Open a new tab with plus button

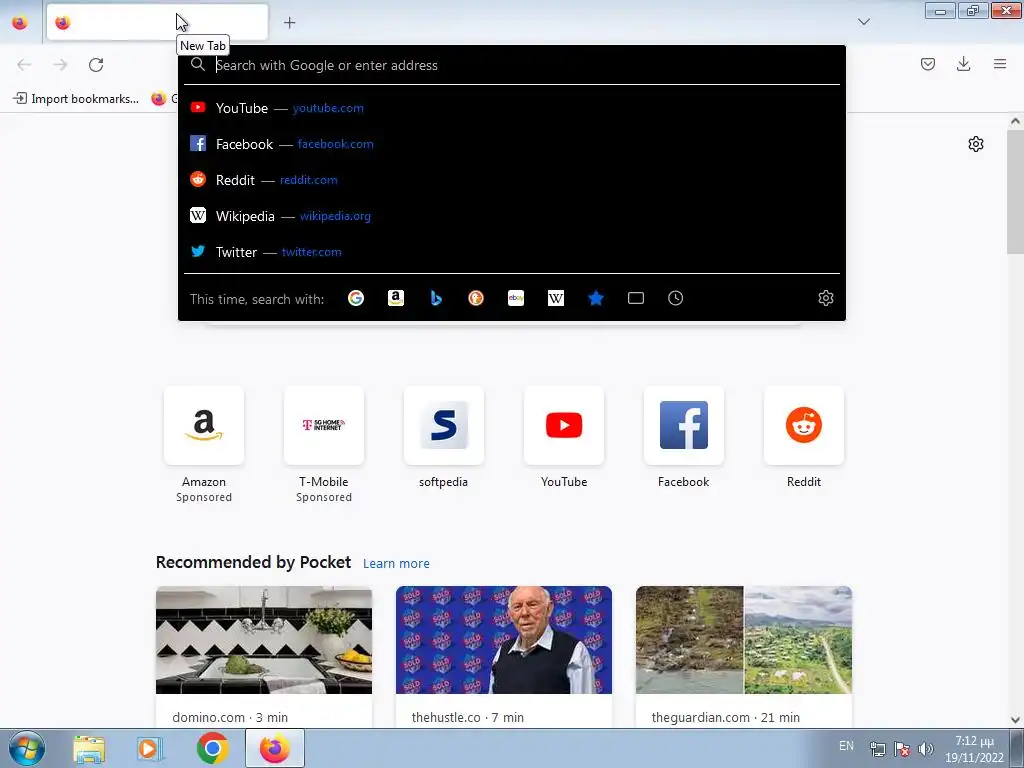pyautogui.click(x=289, y=23)
